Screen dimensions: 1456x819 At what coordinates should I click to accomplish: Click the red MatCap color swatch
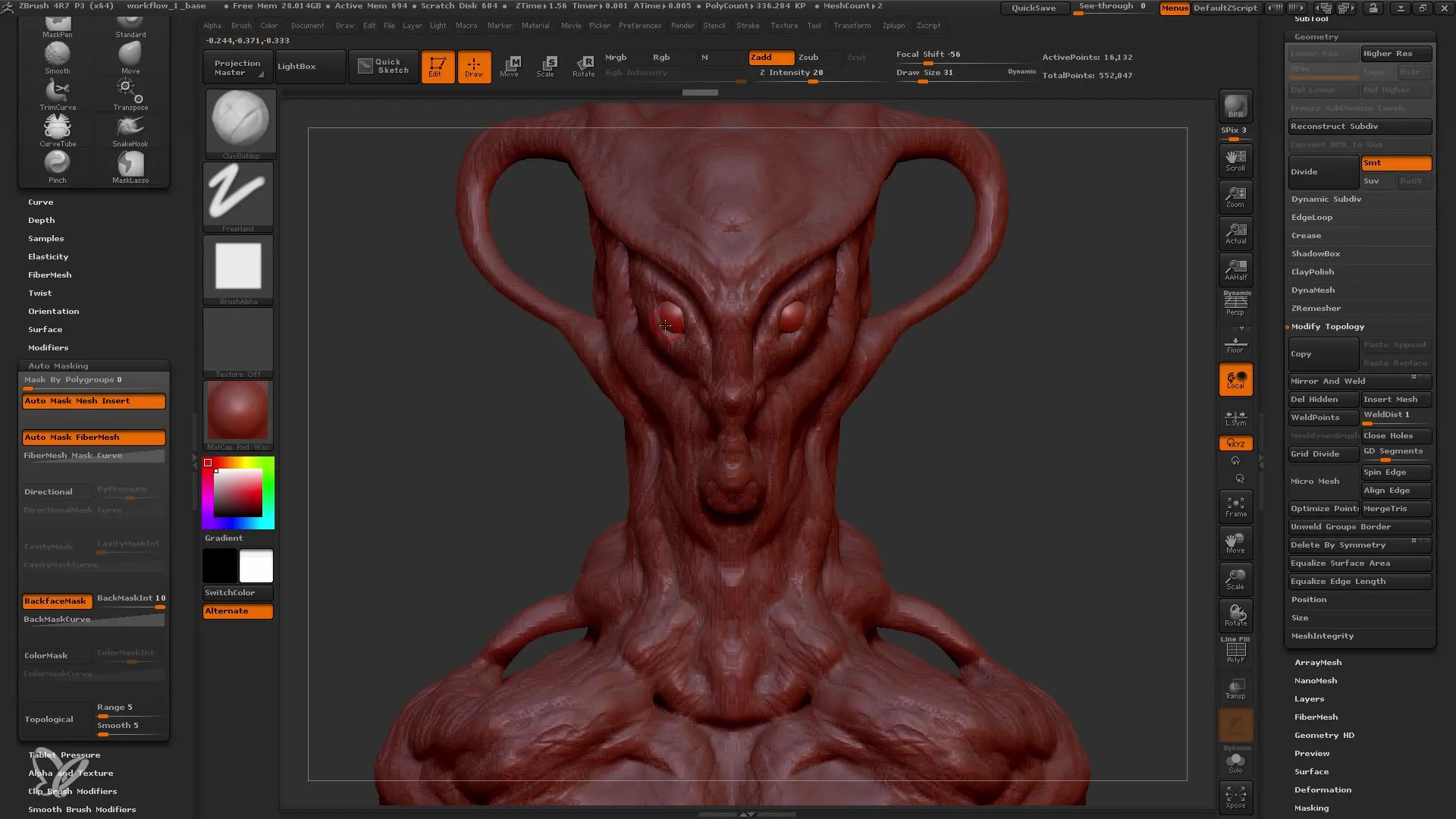238,413
